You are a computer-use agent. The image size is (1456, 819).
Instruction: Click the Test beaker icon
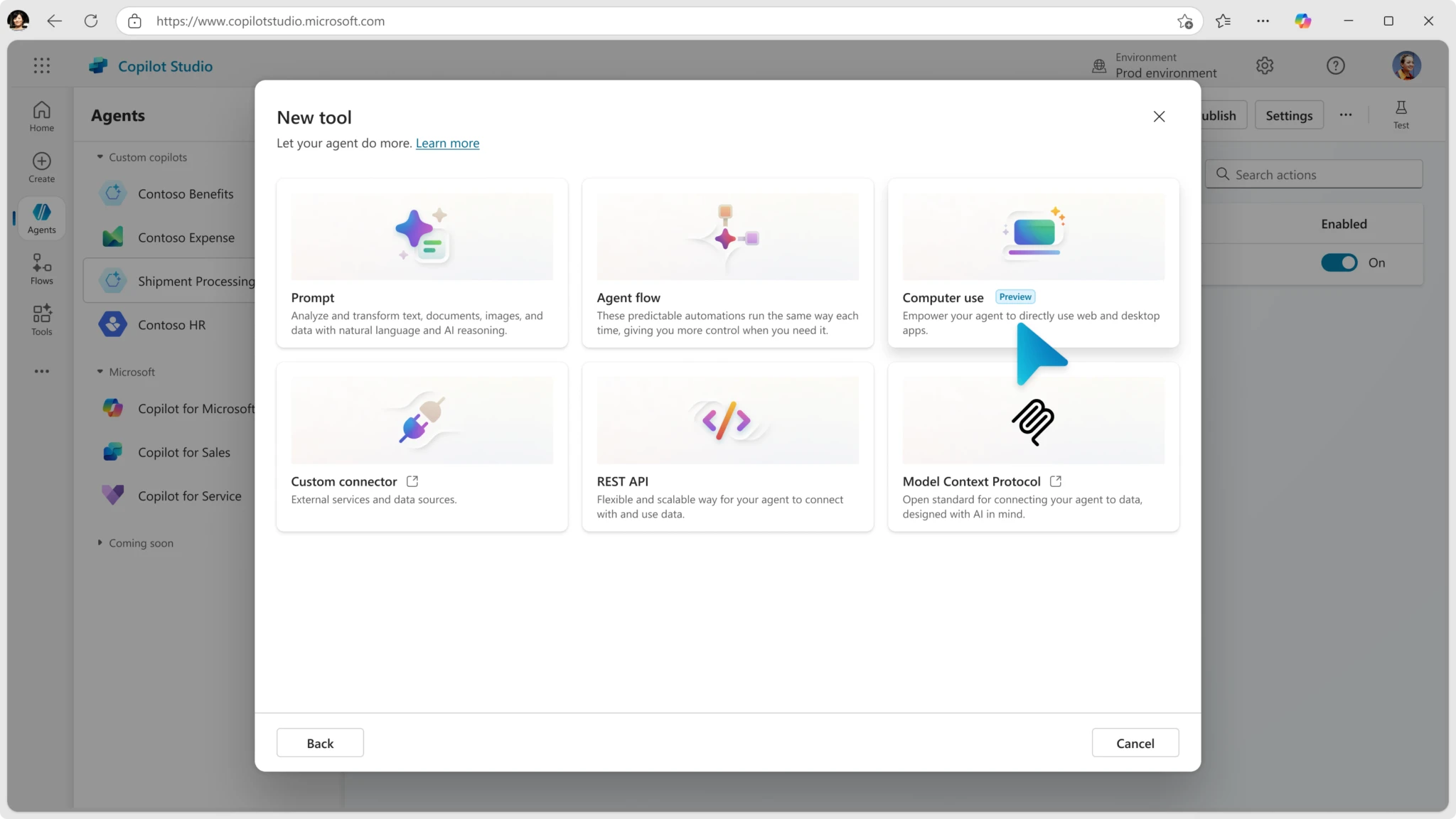(x=1400, y=114)
